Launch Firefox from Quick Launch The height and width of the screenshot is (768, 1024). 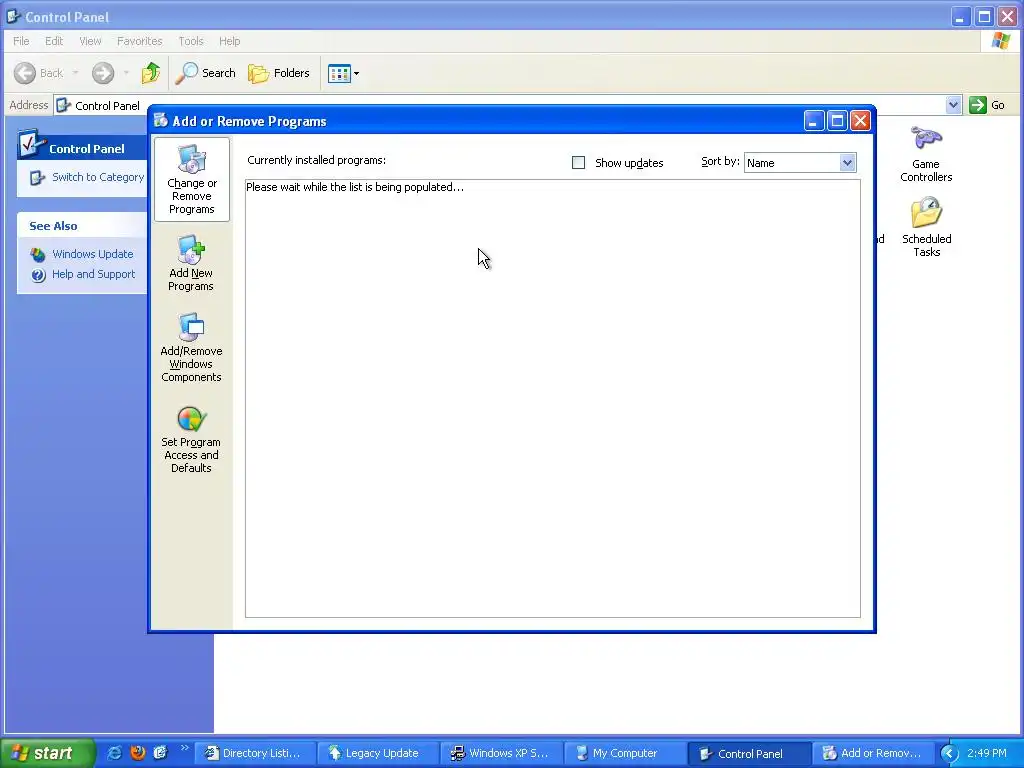point(138,753)
